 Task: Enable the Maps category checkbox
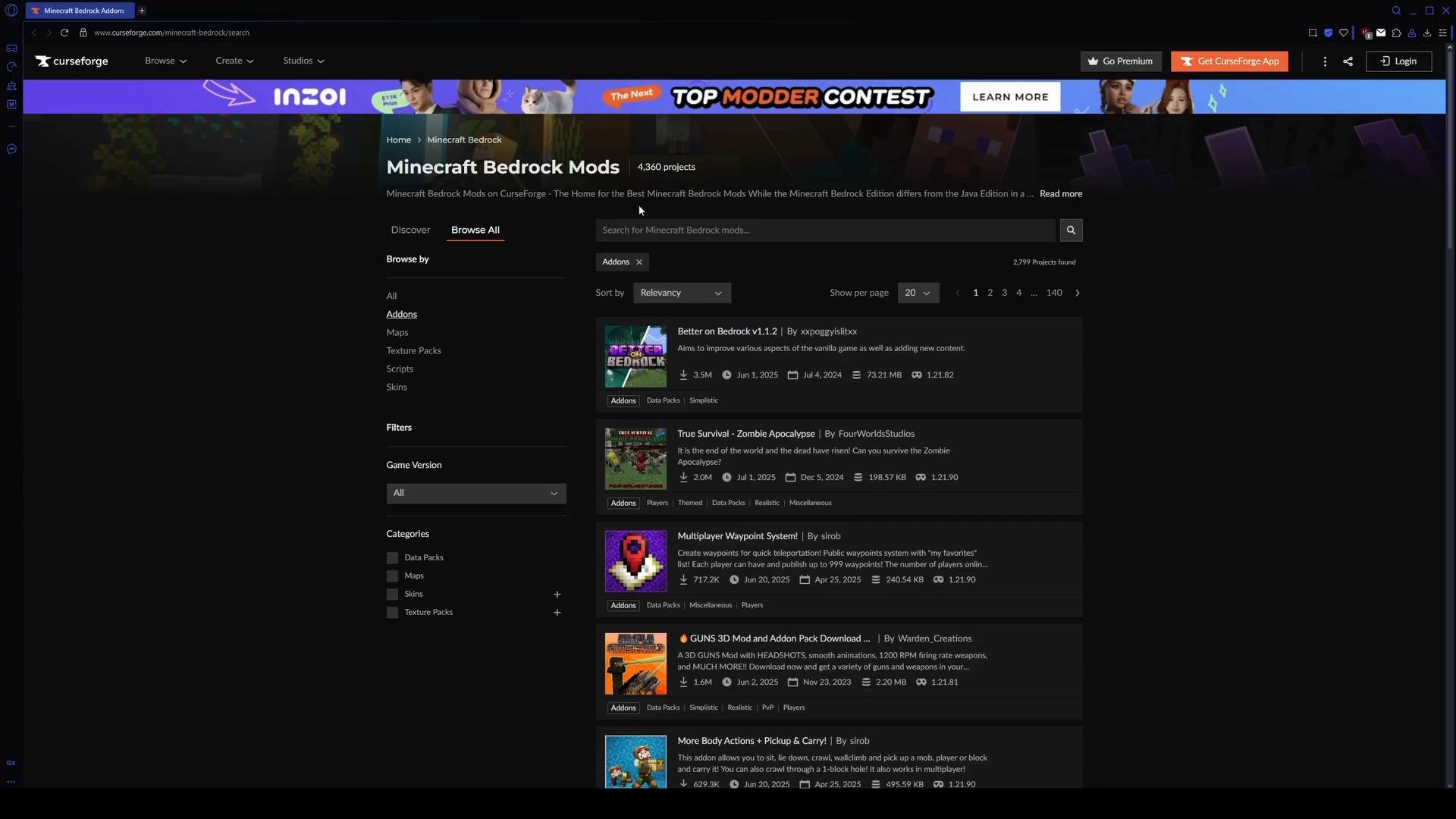pos(392,576)
